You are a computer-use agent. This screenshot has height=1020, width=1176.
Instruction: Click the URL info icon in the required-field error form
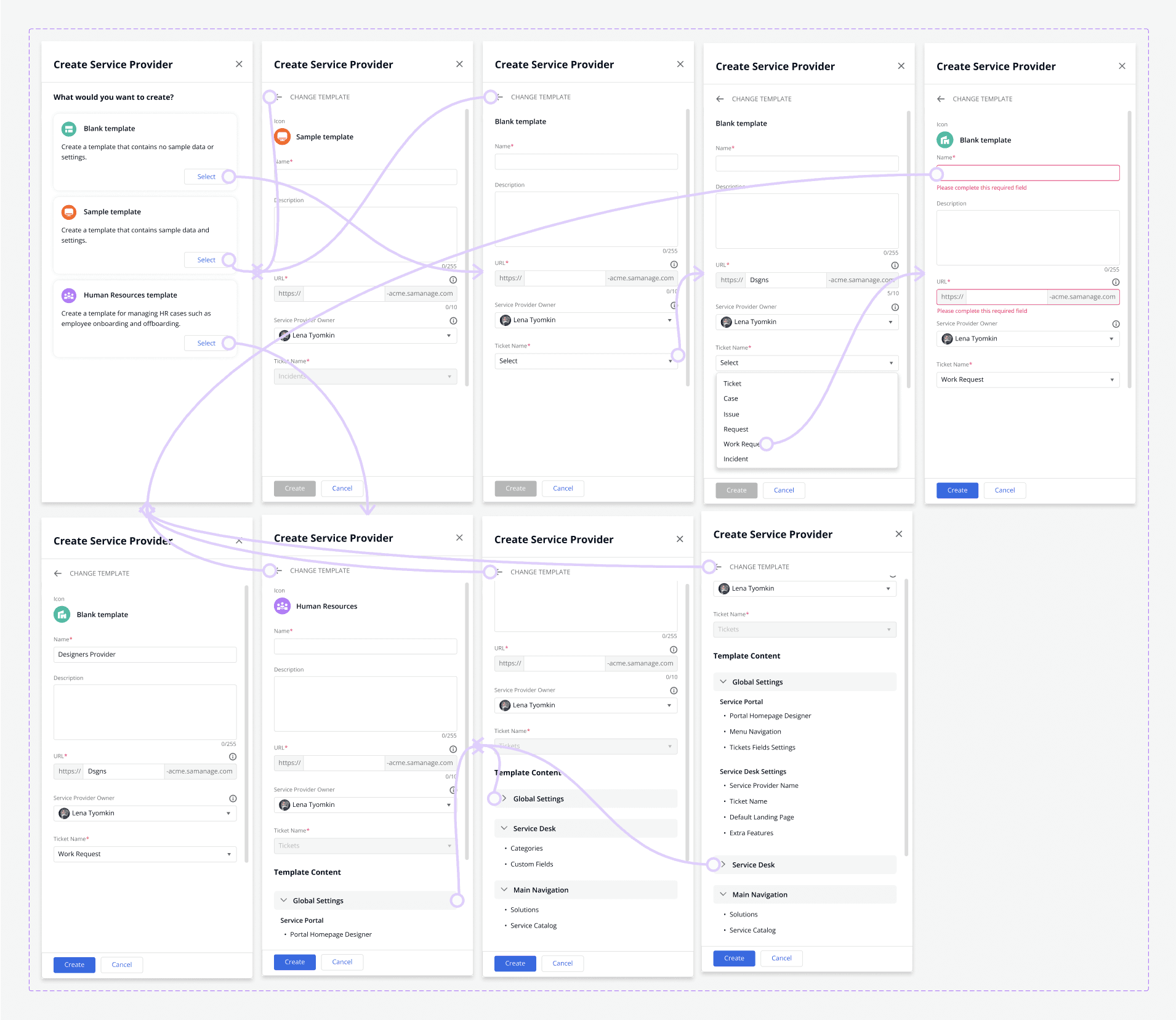point(1116,282)
